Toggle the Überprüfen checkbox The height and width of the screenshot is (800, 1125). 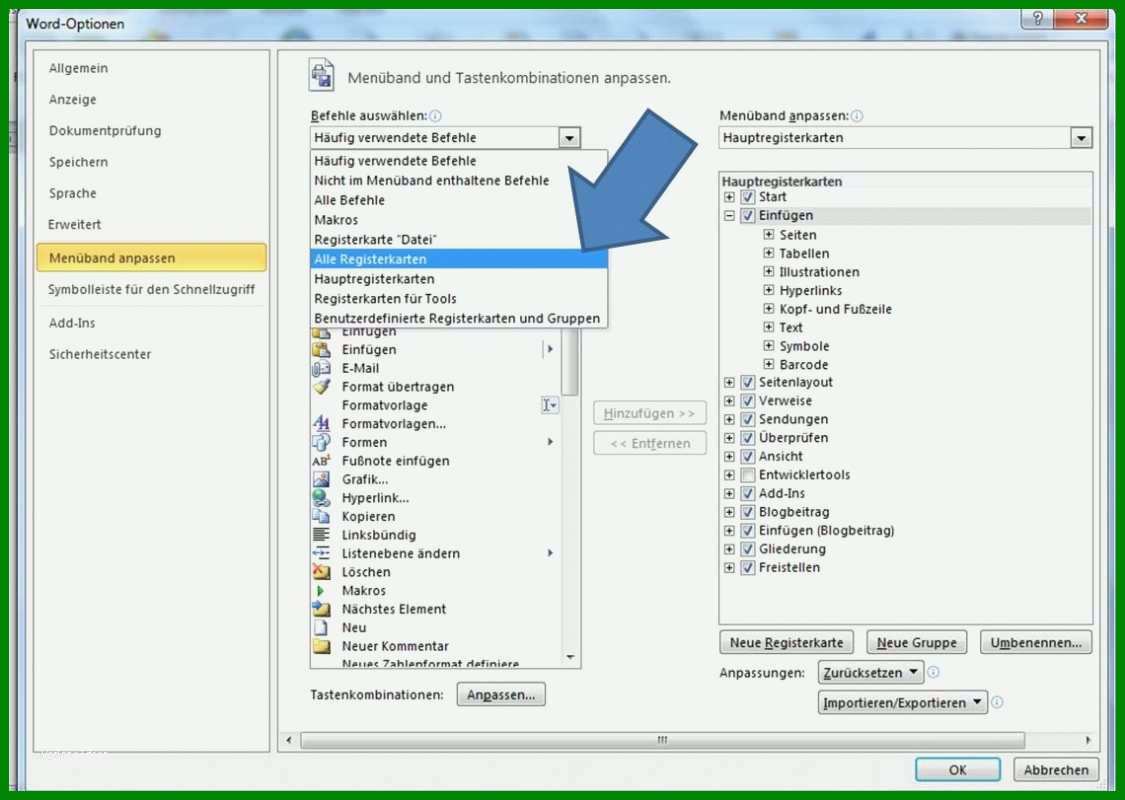(x=748, y=438)
